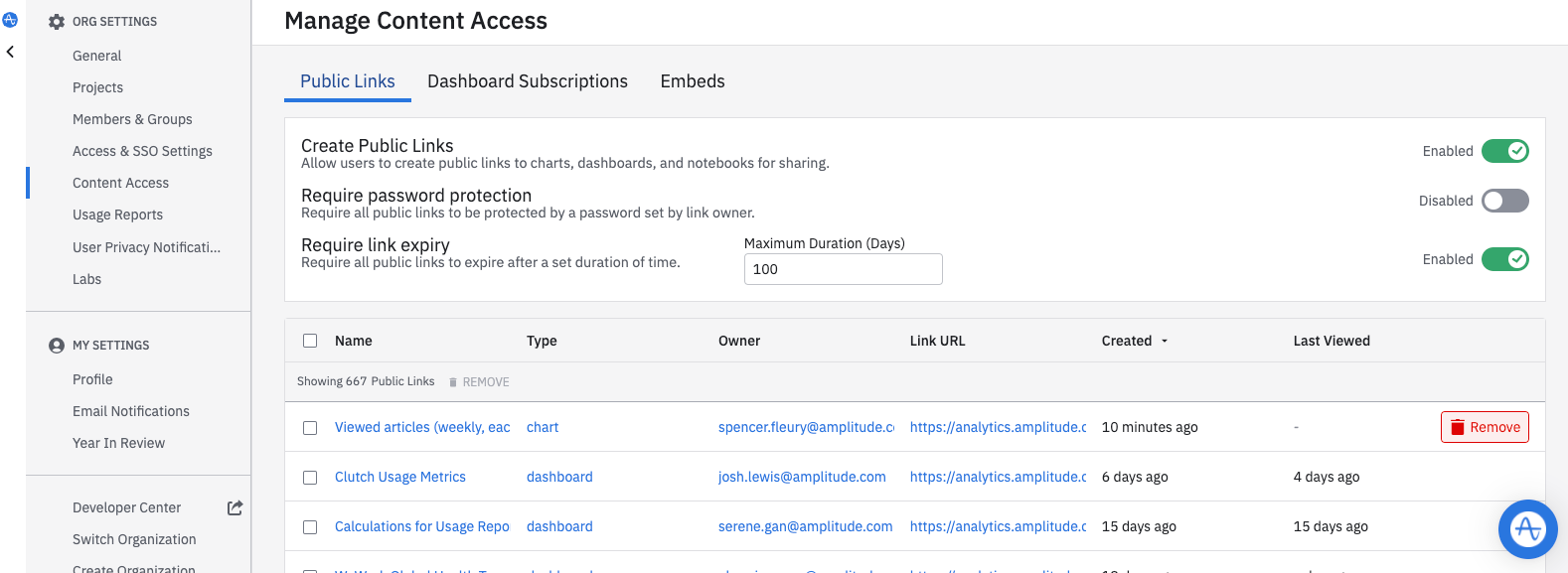Open the Calculations for Usage Repo link
Screen dimensions: 1568x573
tap(422, 526)
